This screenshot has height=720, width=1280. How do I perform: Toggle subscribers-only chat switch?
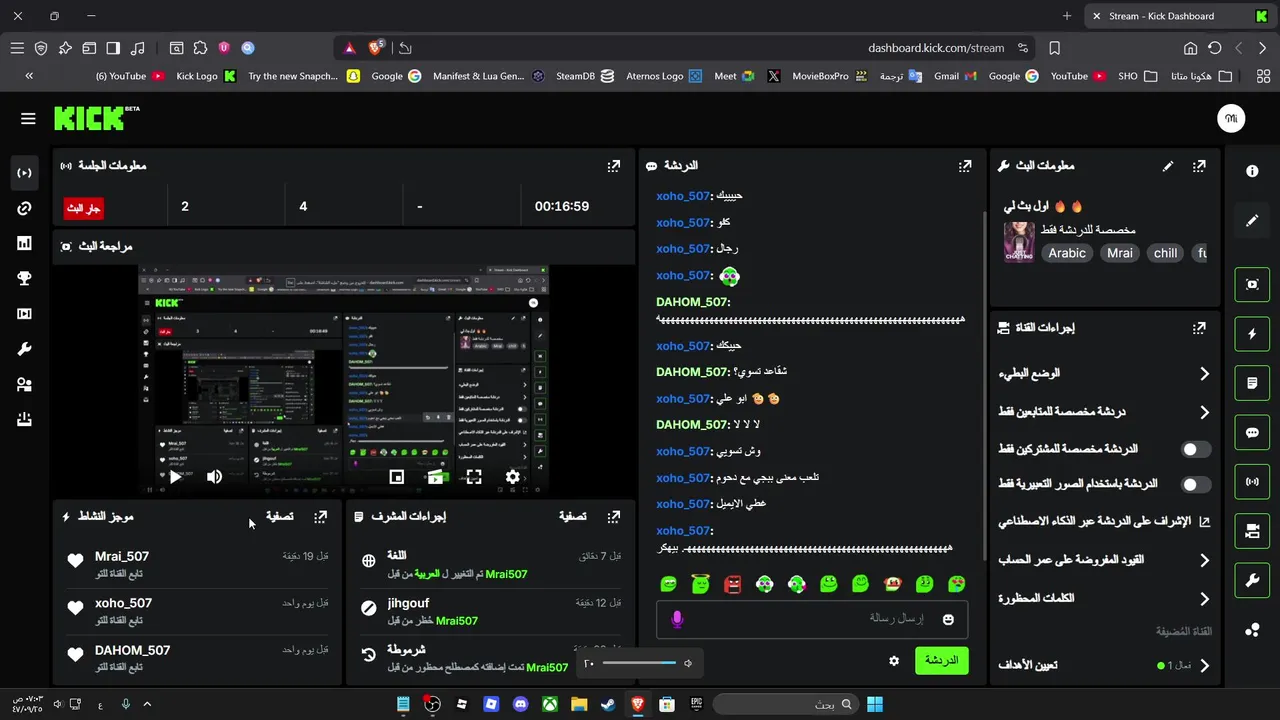(1196, 450)
